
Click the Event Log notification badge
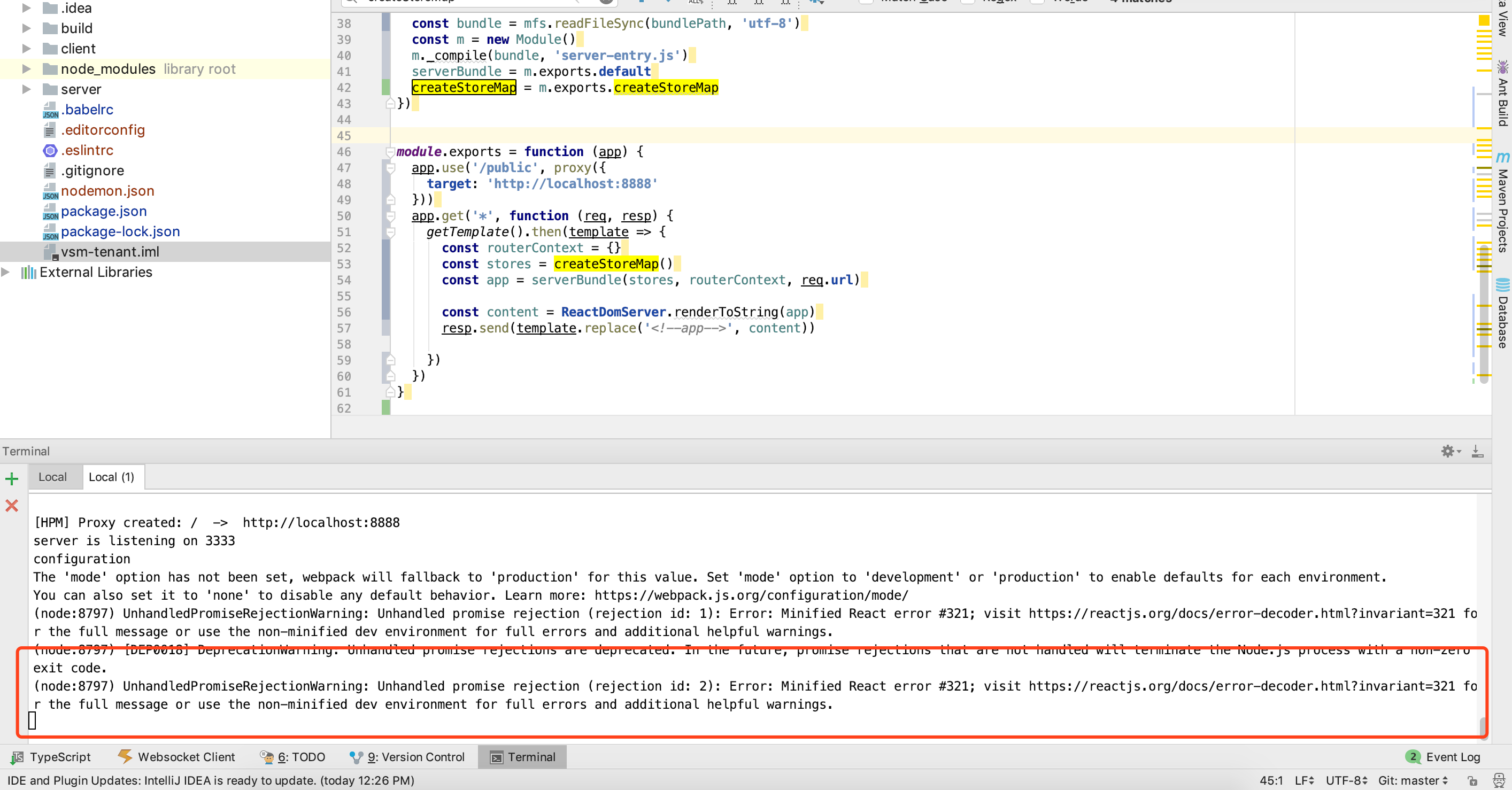click(1414, 757)
